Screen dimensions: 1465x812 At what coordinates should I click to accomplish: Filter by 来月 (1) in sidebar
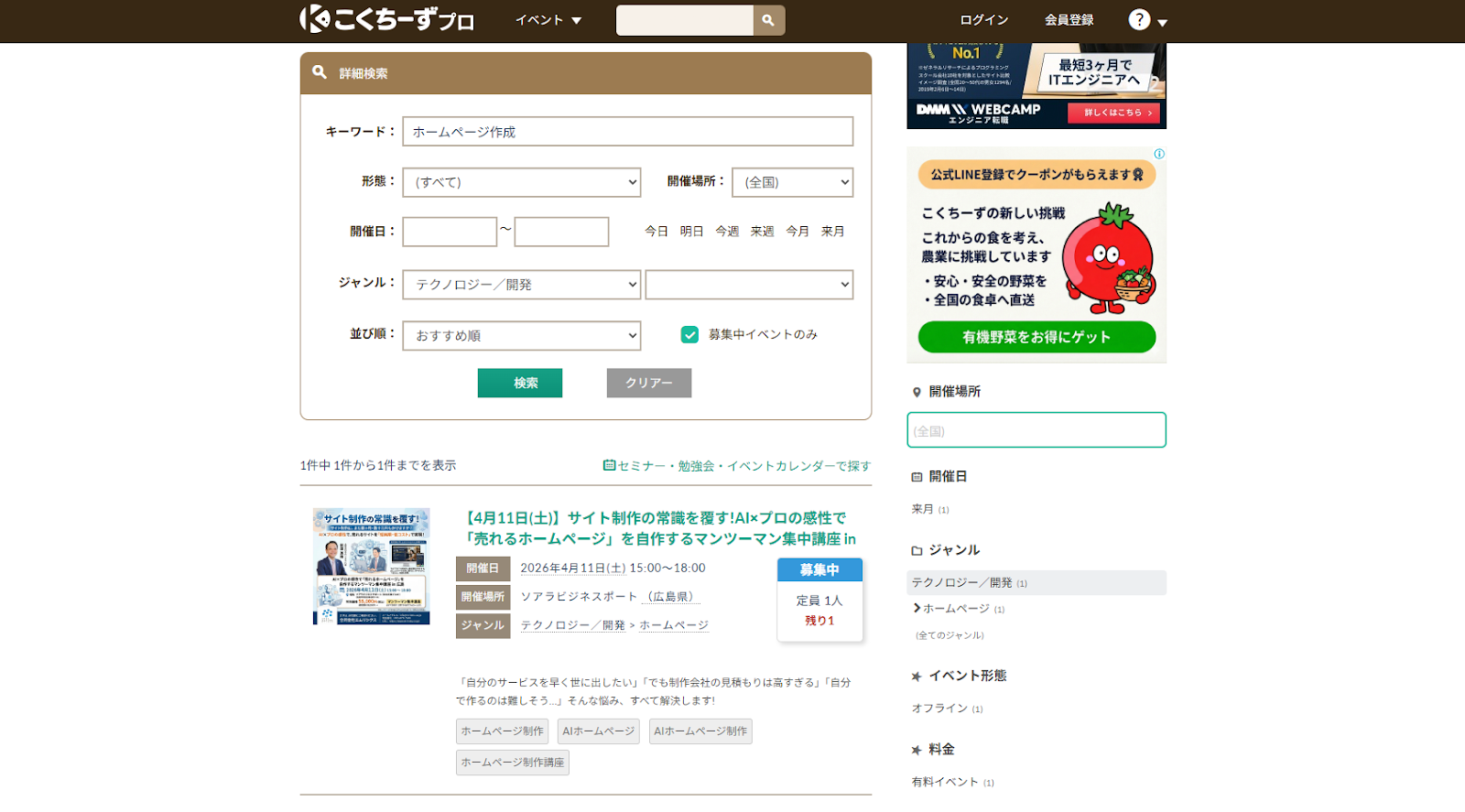(930, 509)
